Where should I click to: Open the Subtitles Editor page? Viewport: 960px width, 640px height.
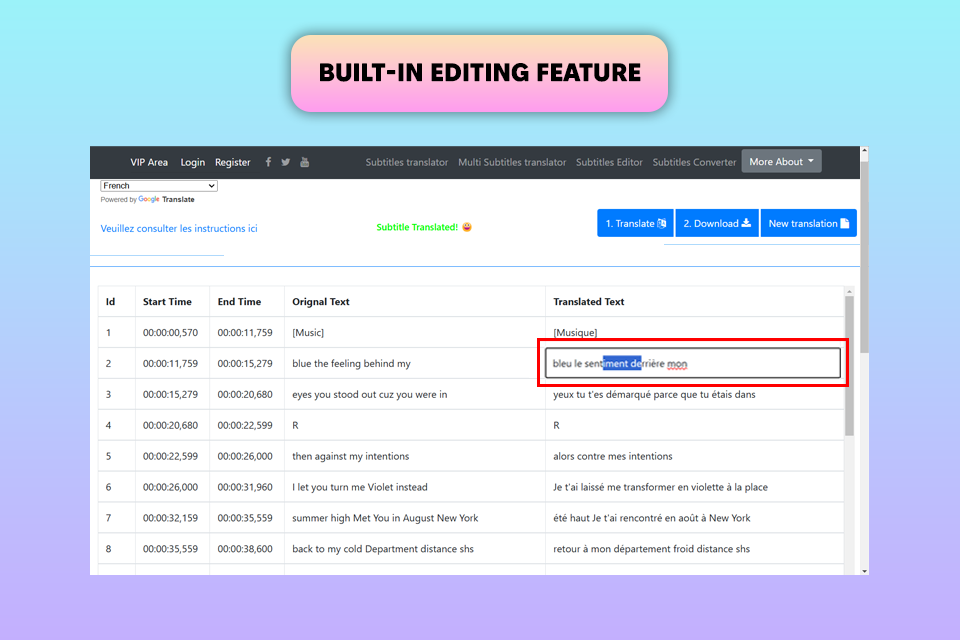[x=609, y=162]
